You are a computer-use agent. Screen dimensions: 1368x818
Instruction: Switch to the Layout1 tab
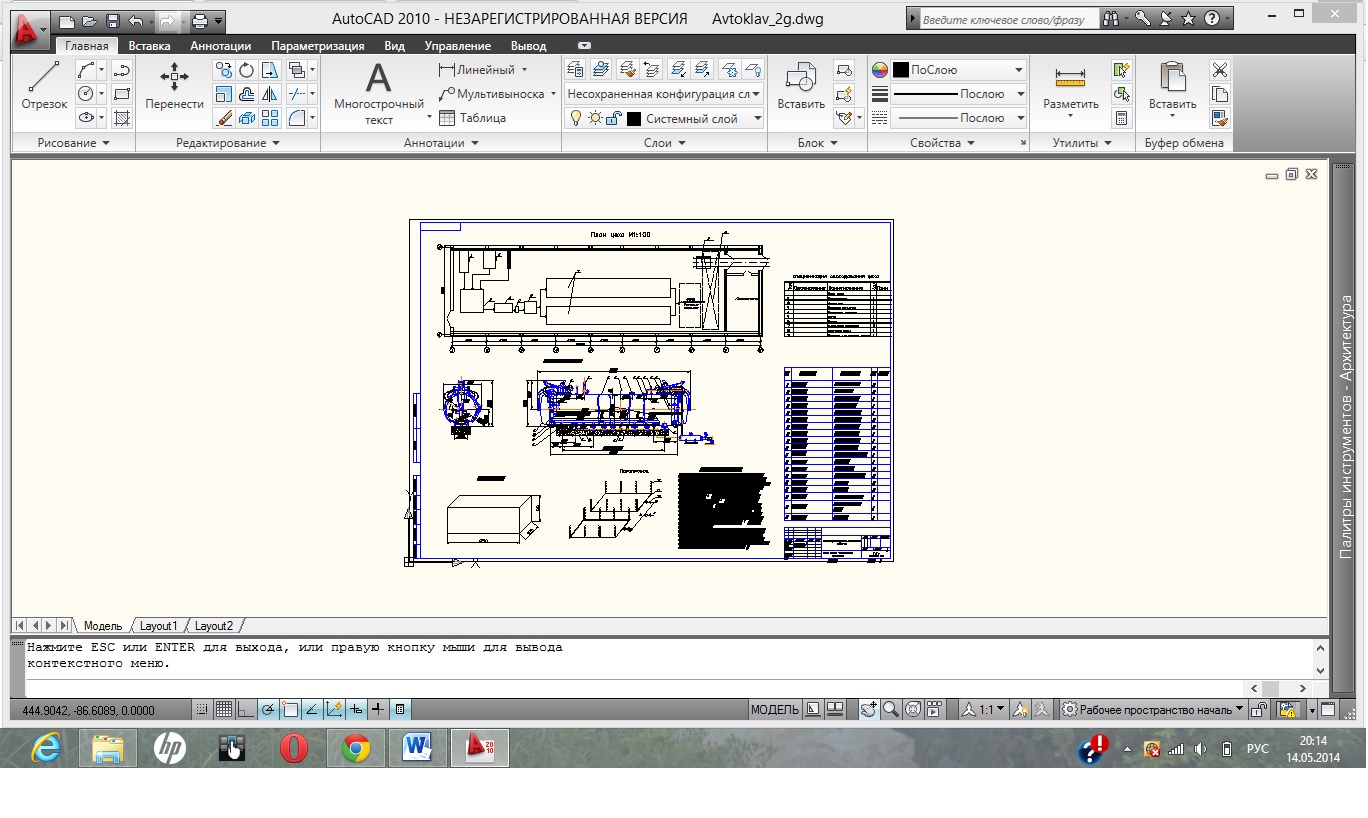point(158,626)
